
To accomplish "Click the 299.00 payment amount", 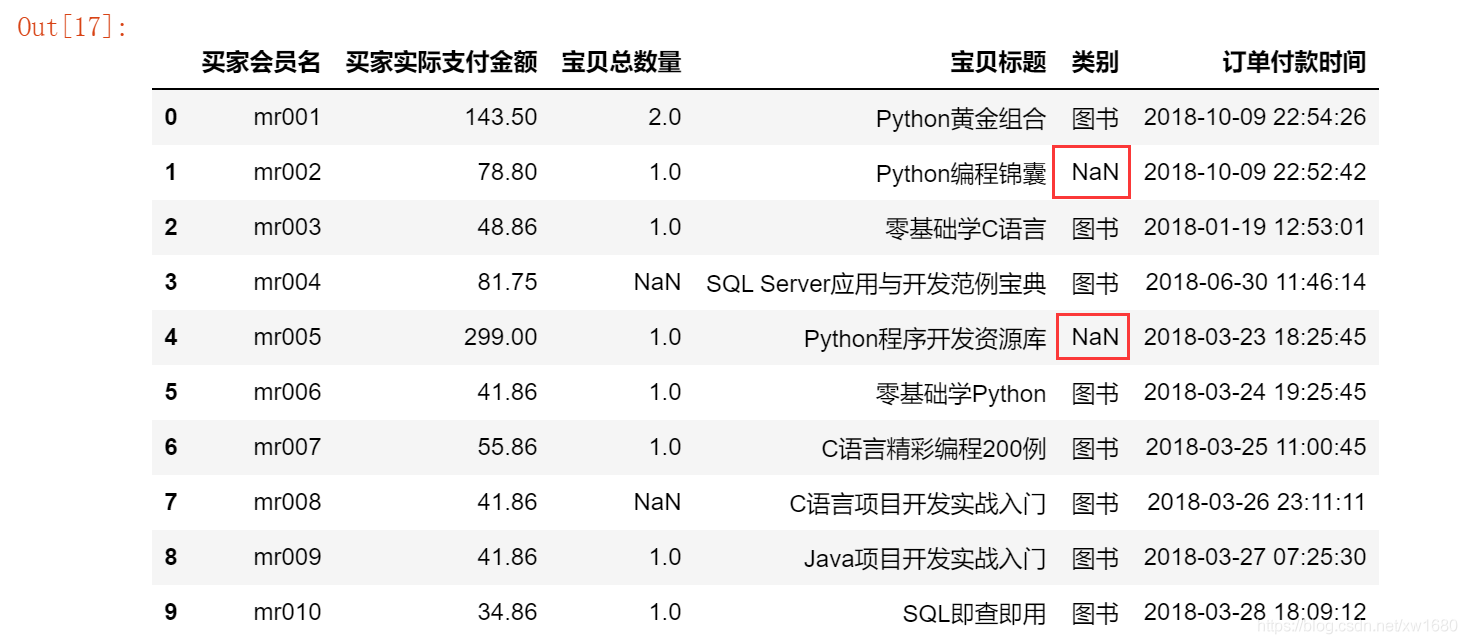I will pyautogui.click(x=501, y=337).
